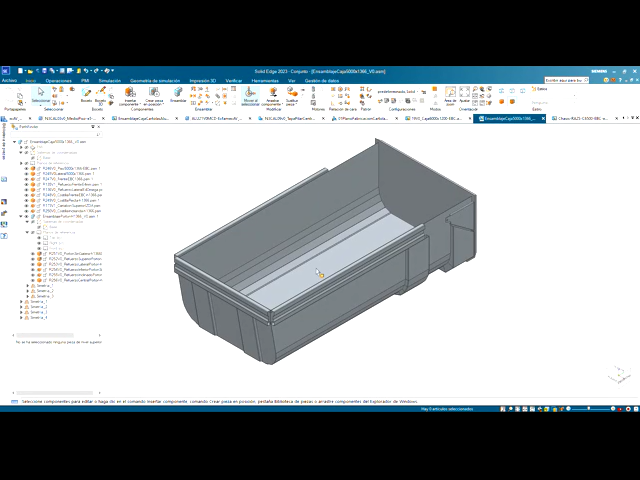
Task: Click the Estilos button
Action: [x=540, y=88]
